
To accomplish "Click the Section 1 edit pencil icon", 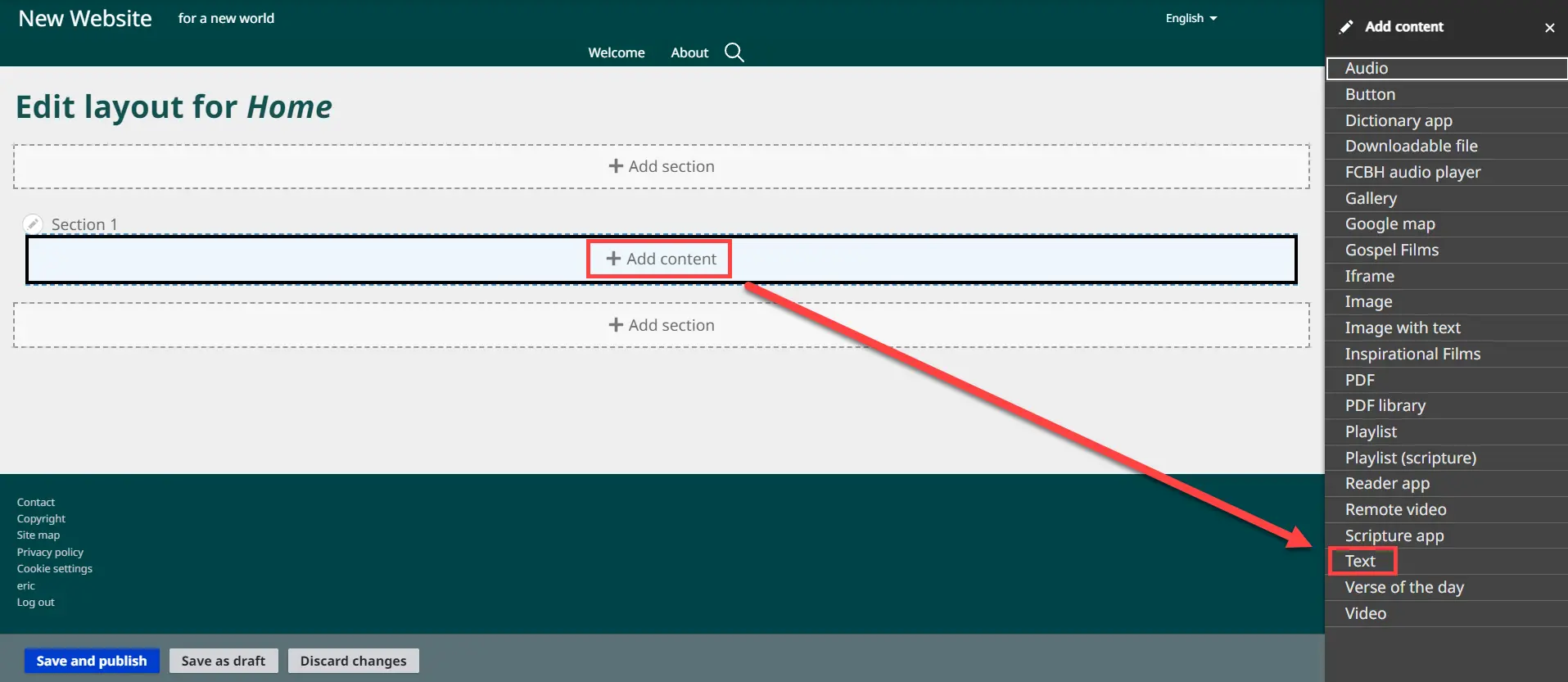I will pyautogui.click(x=33, y=224).
